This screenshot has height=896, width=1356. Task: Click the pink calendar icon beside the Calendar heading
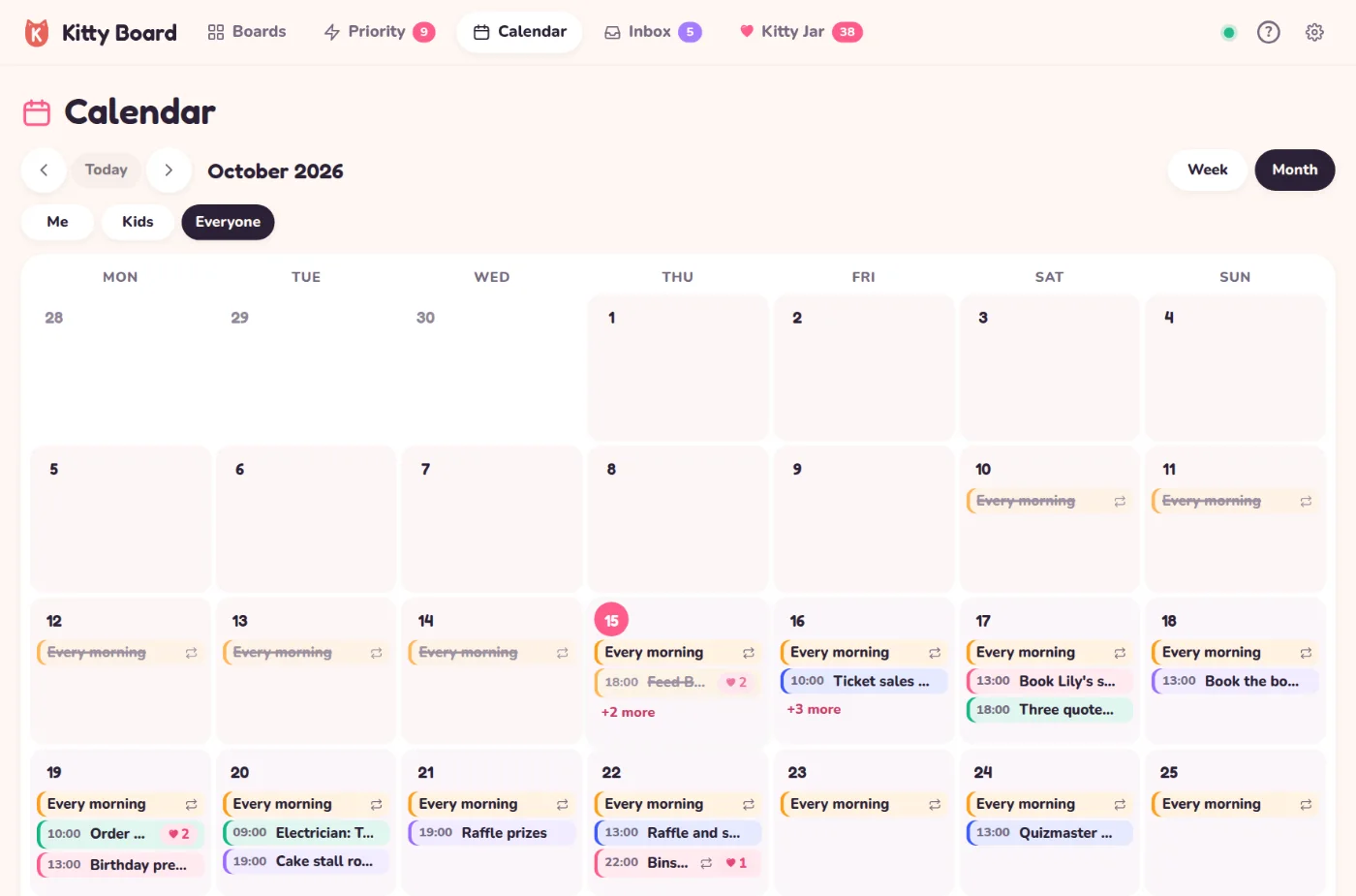(x=37, y=112)
